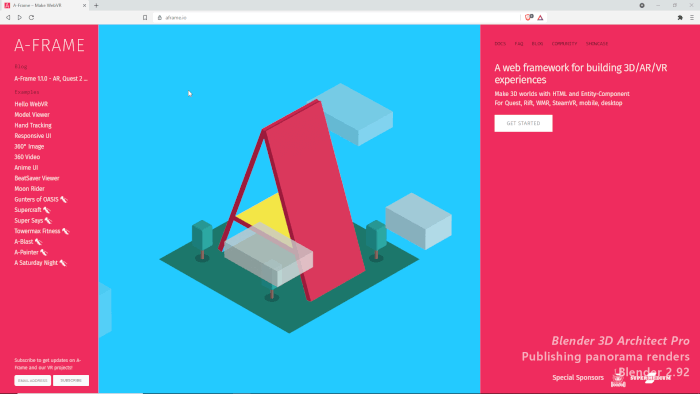Click the aframe.io address bar
Viewport: 700px width, 394px height.
click(x=337, y=17)
